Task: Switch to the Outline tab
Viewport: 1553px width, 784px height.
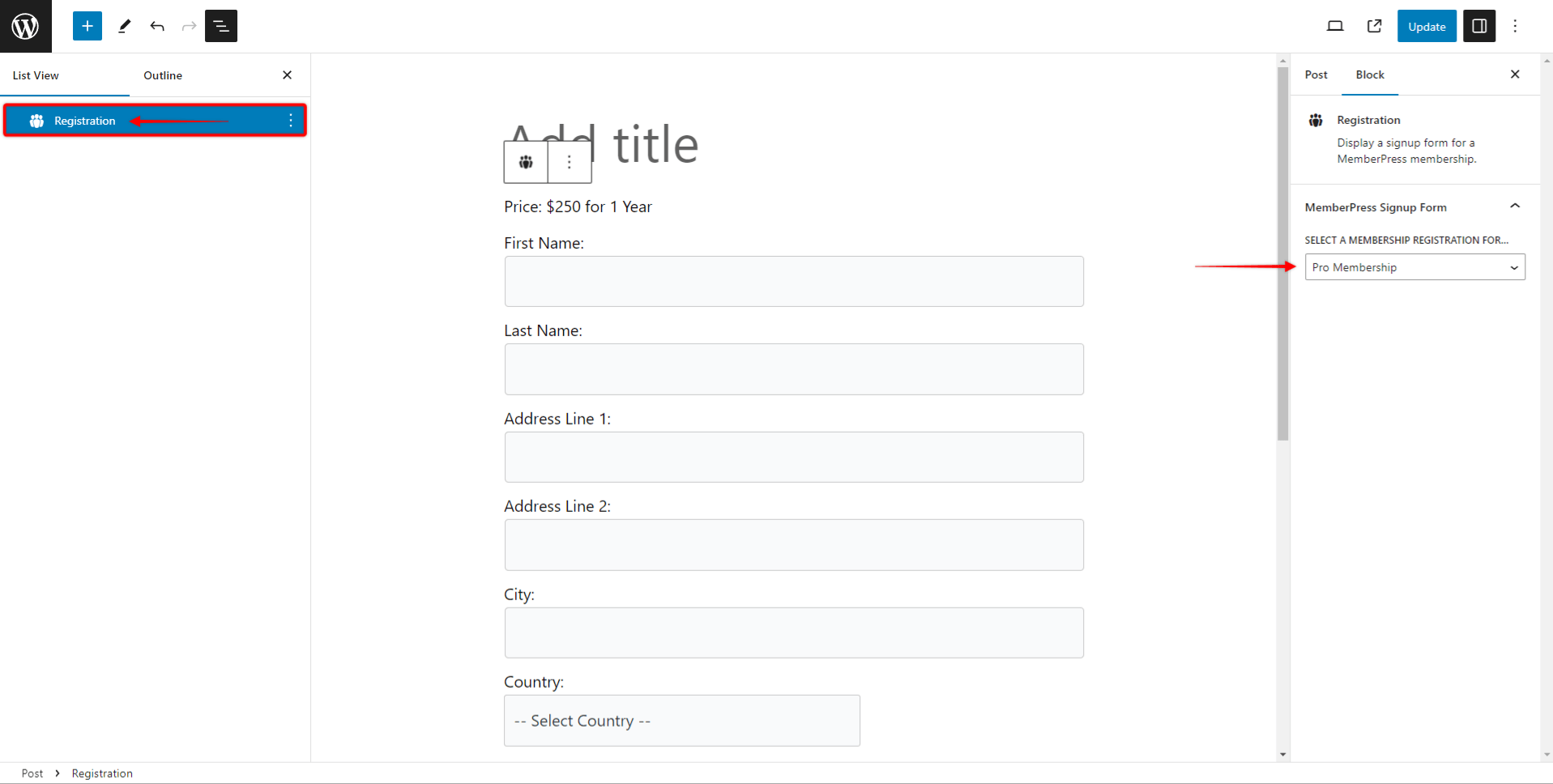Action: point(163,75)
